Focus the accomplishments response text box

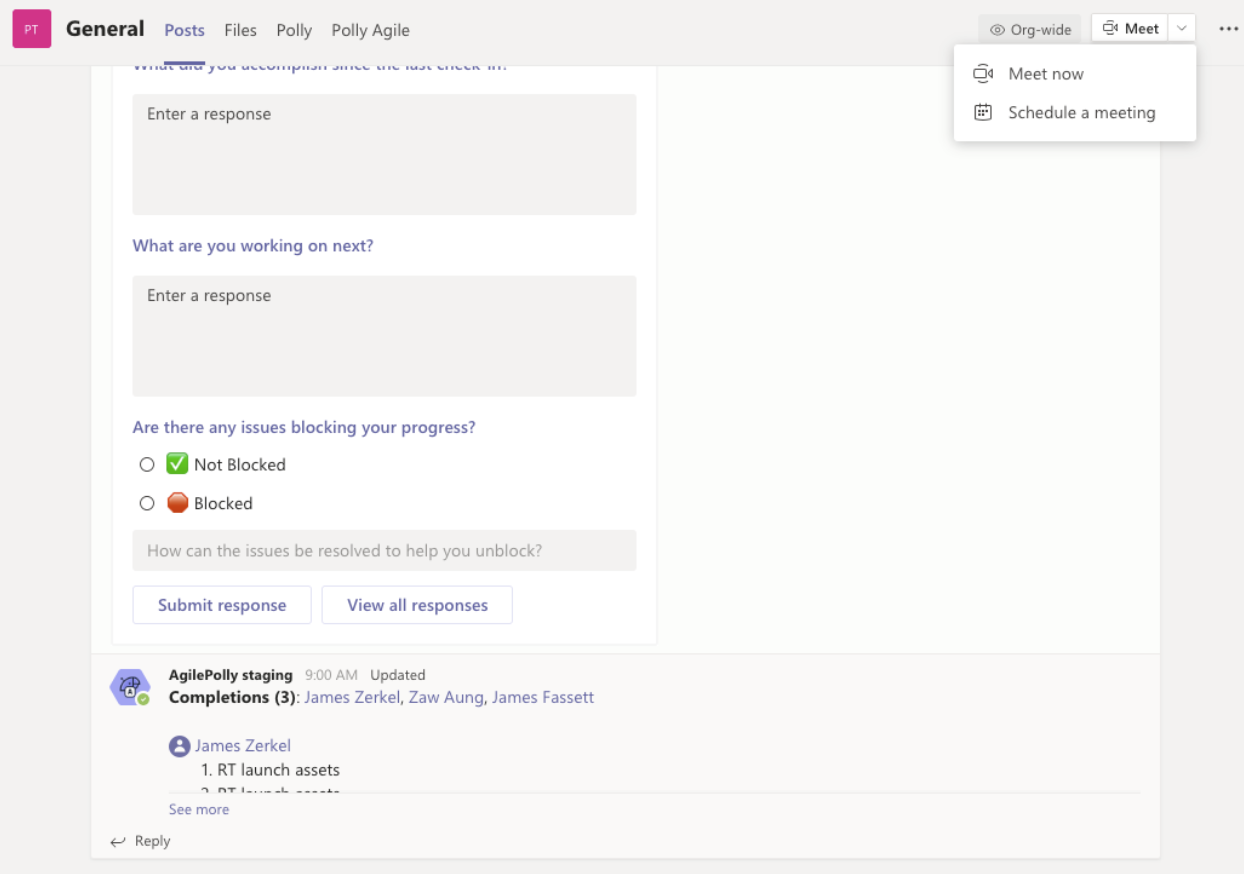384,155
